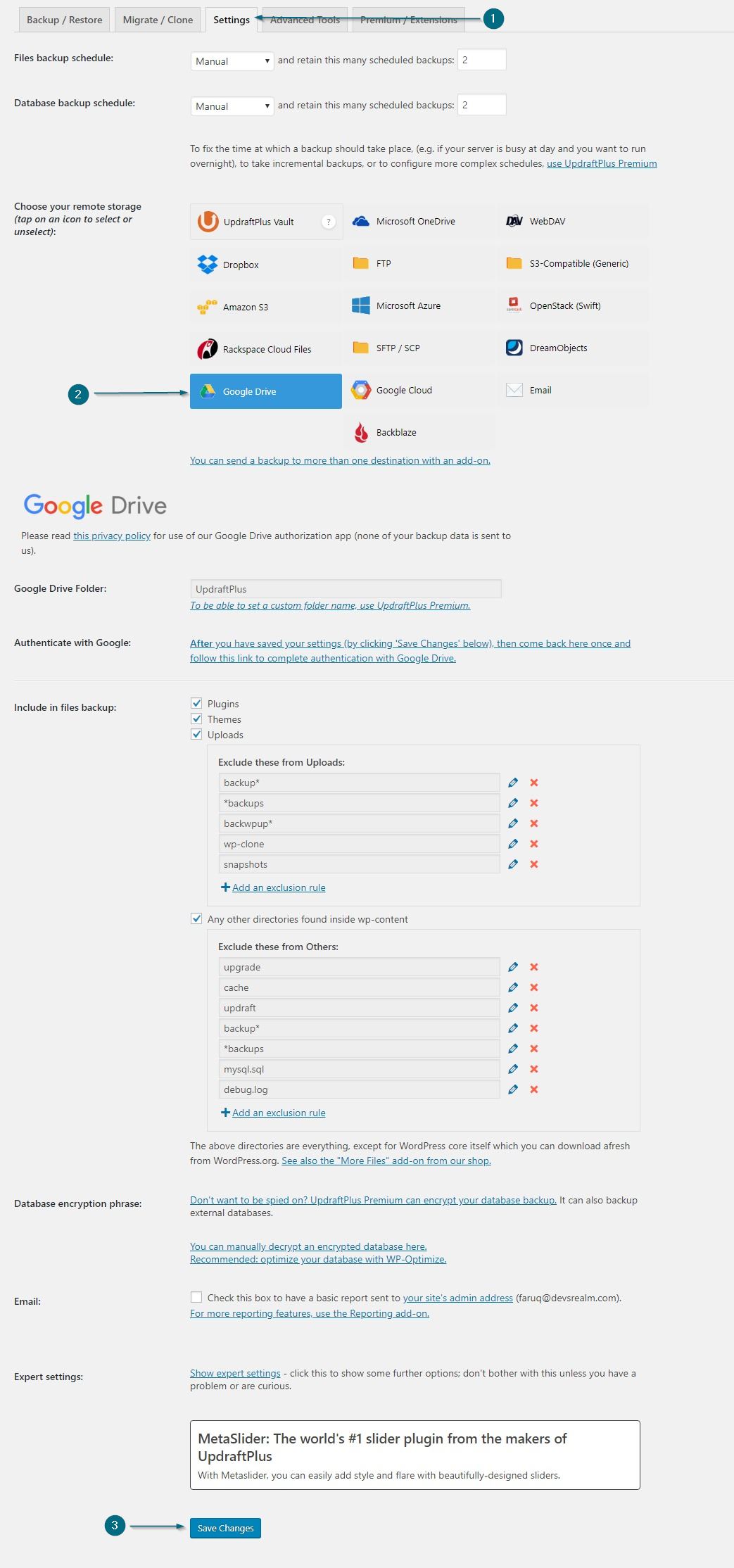Select Rackspace Cloud Files storage

(x=266, y=349)
